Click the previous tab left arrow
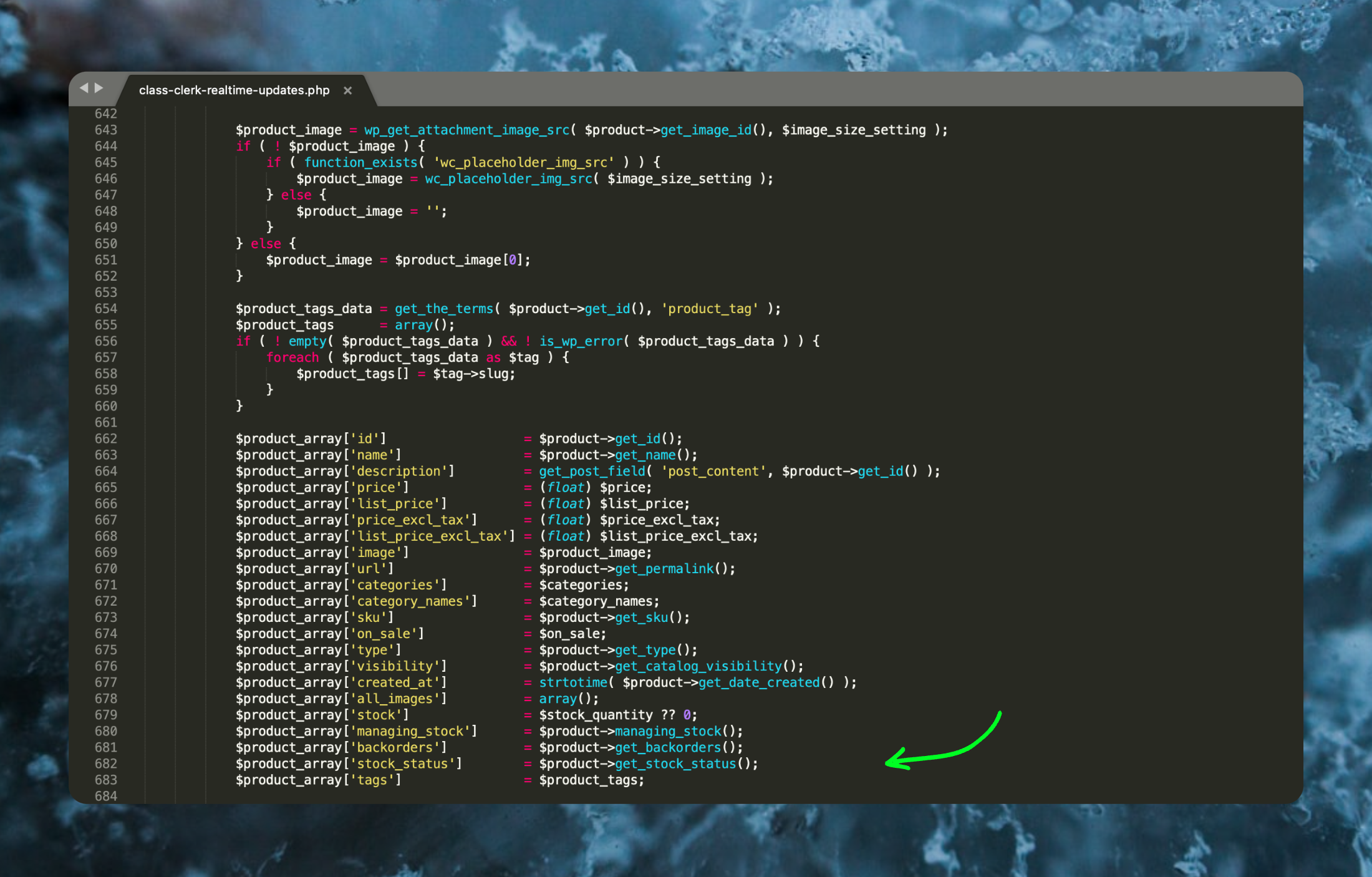The height and width of the screenshot is (877, 1372). pyautogui.click(x=84, y=89)
